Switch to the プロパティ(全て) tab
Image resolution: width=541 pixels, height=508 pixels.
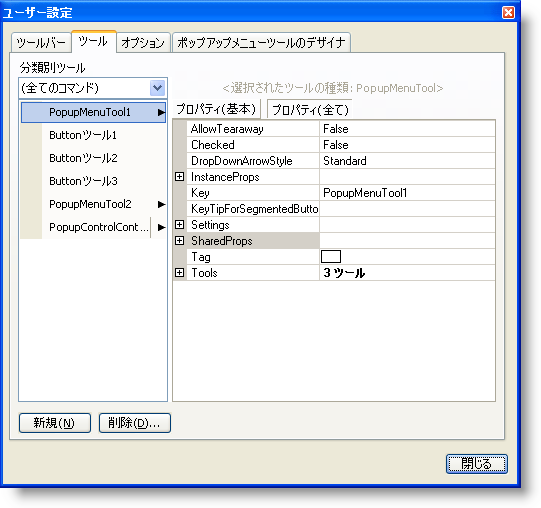[x=310, y=110]
